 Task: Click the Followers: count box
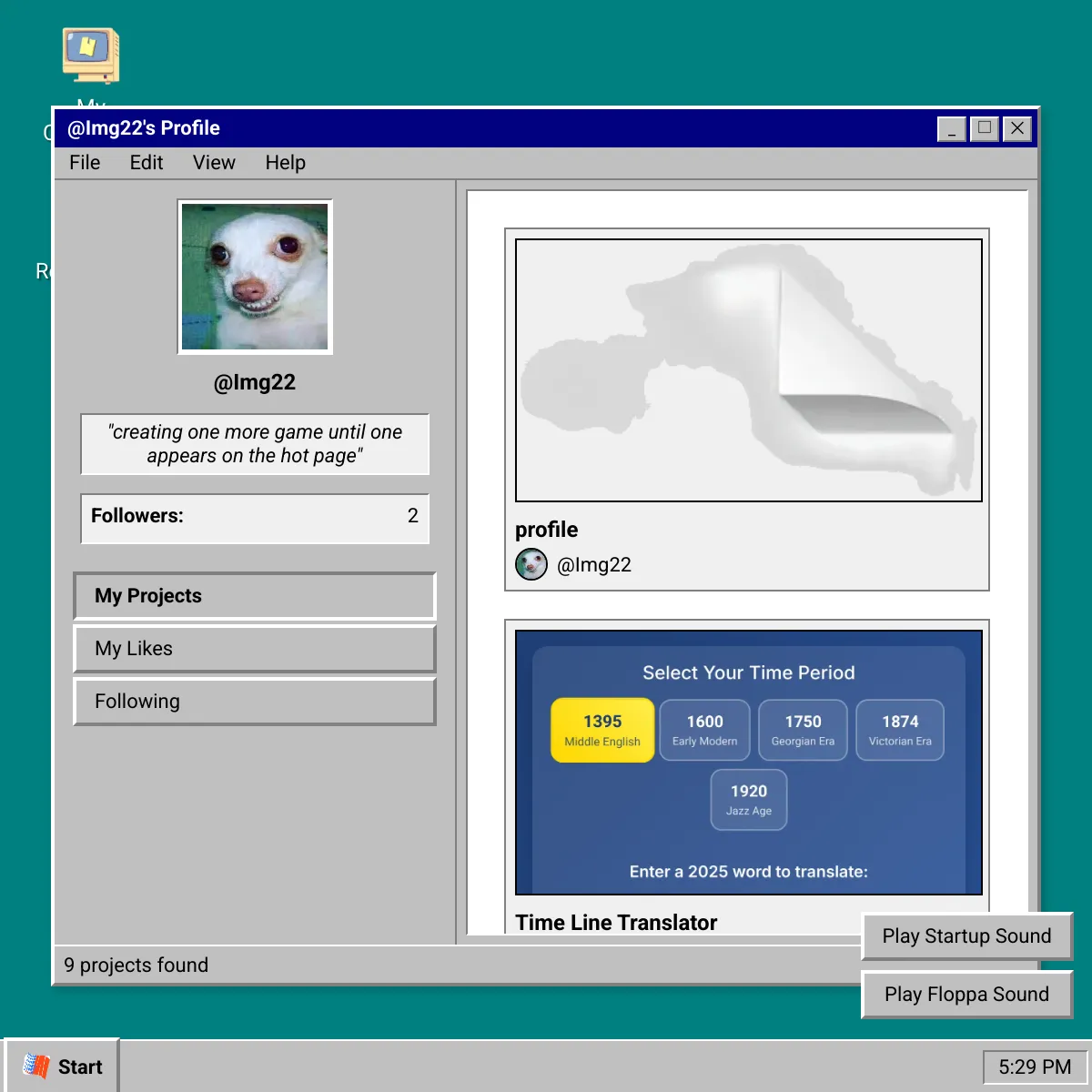[255, 519]
